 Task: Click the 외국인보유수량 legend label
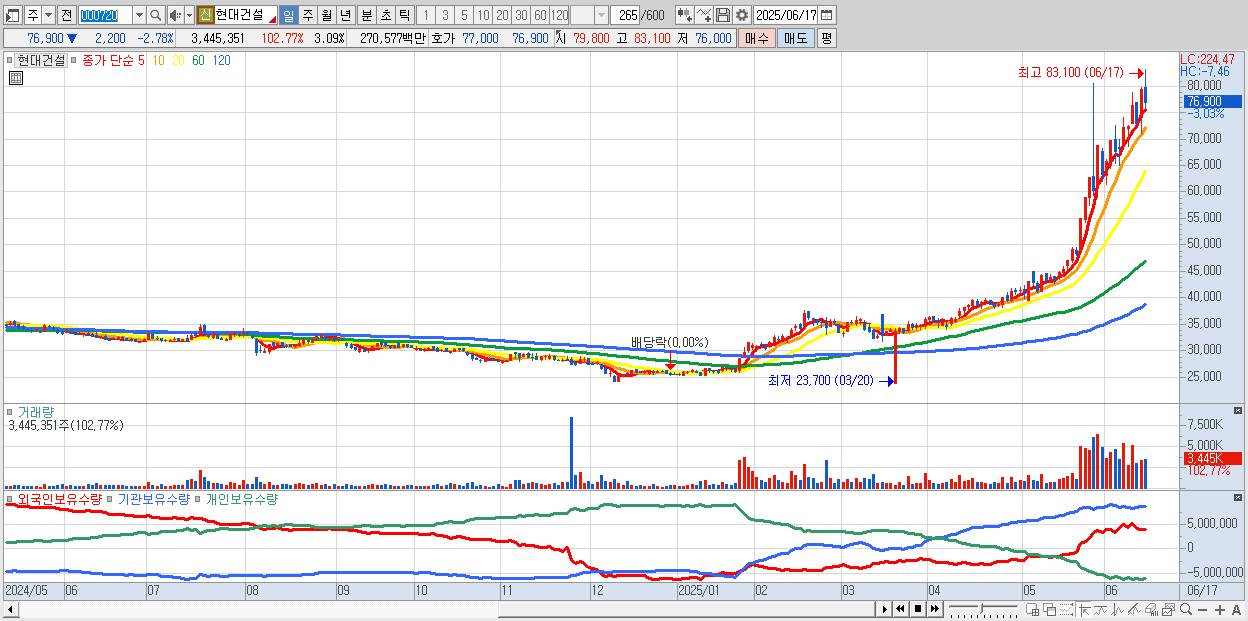coord(60,498)
